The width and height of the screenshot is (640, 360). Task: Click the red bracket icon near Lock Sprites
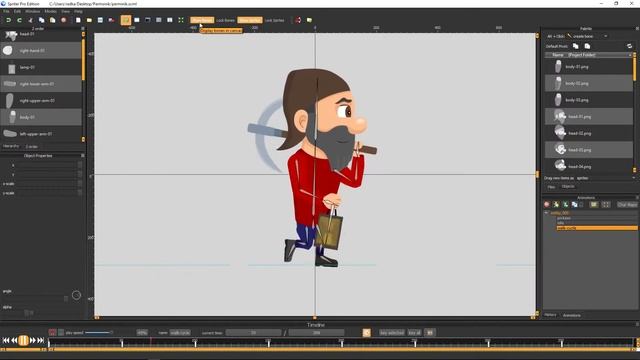pyautogui.click(x=298, y=20)
